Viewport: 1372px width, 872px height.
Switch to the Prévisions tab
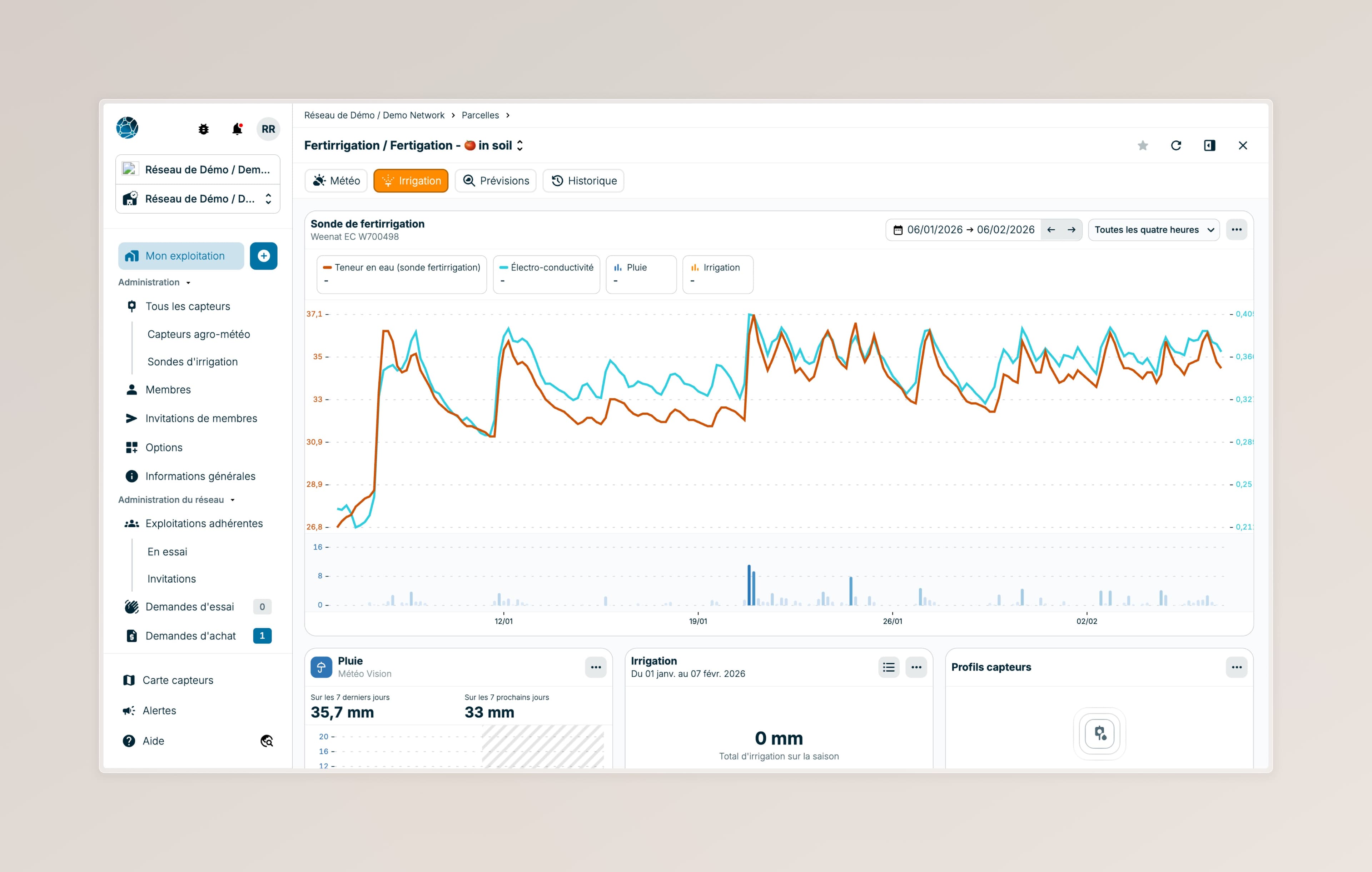[x=495, y=181]
